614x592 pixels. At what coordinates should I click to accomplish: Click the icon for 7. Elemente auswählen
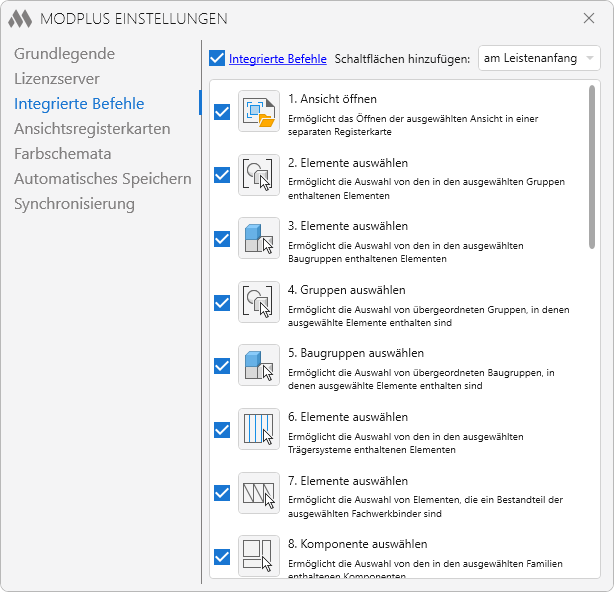pos(259,493)
